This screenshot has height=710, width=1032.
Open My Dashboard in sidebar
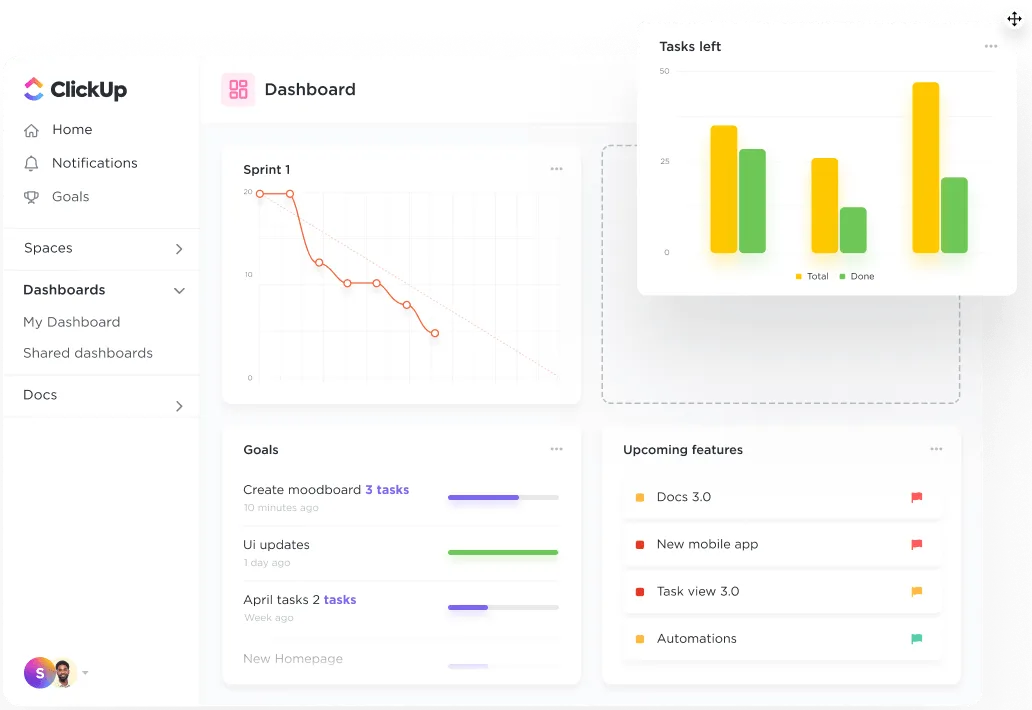pyautogui.click(x=72, y=322)
